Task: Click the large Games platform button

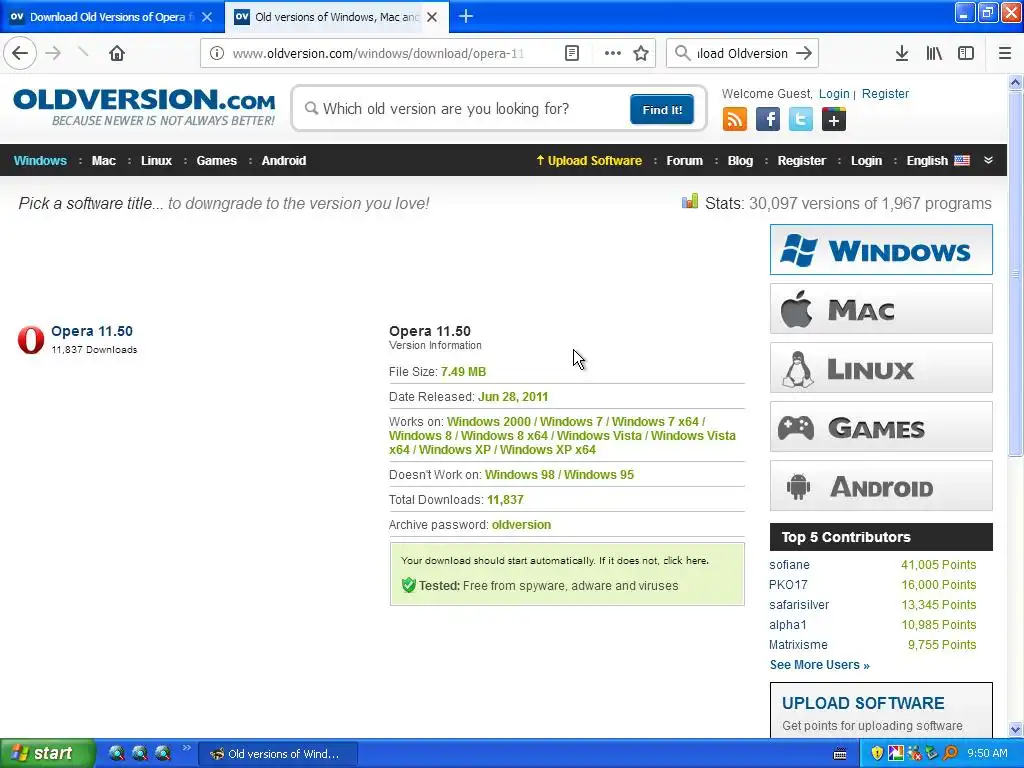Action: [x=881, y=427]
